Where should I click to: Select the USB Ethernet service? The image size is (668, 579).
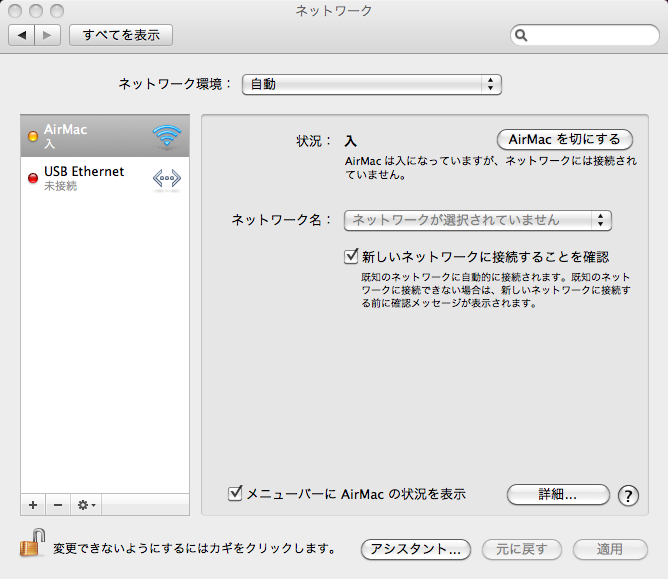click(105, 178)
